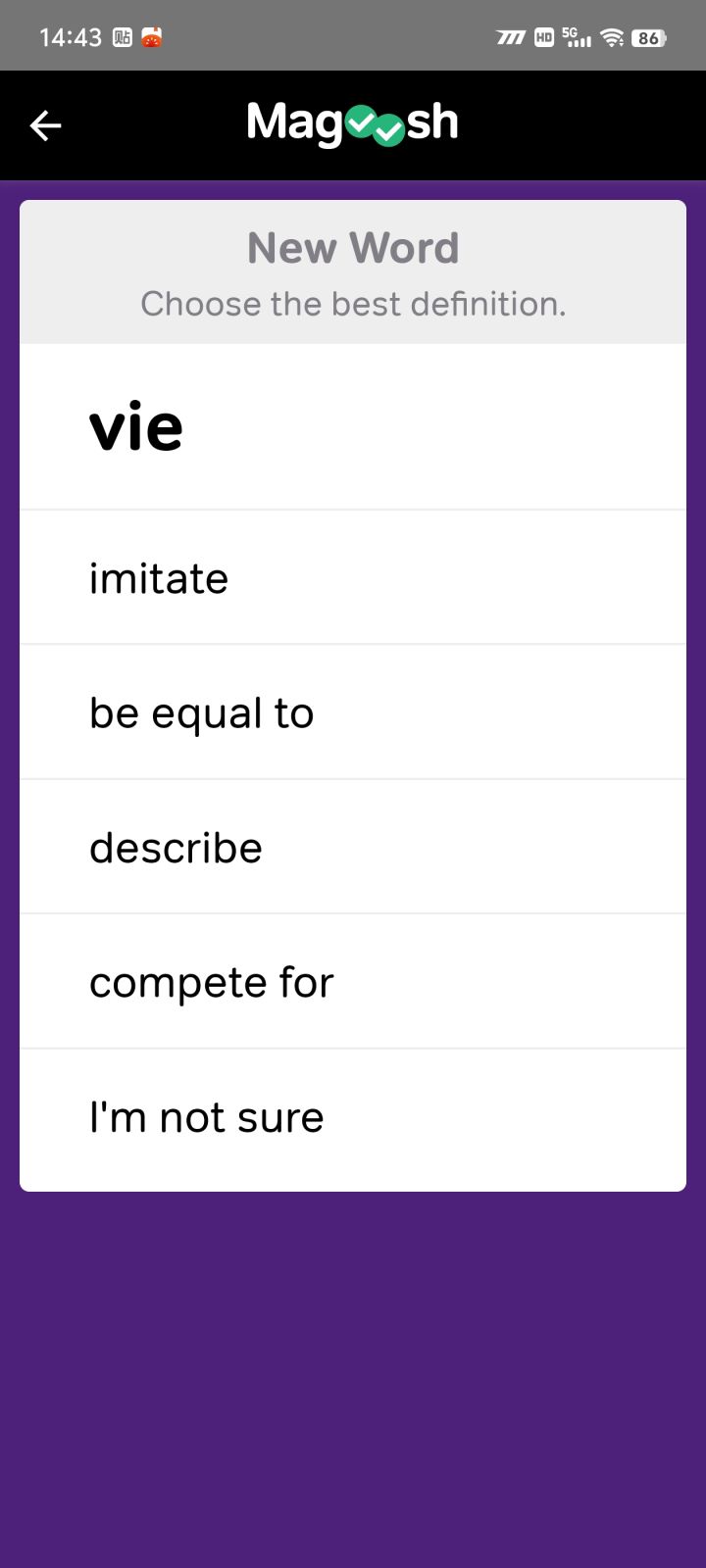
Task: Tap the "Choose the best definition." instruction
Action: pos(353,304)
